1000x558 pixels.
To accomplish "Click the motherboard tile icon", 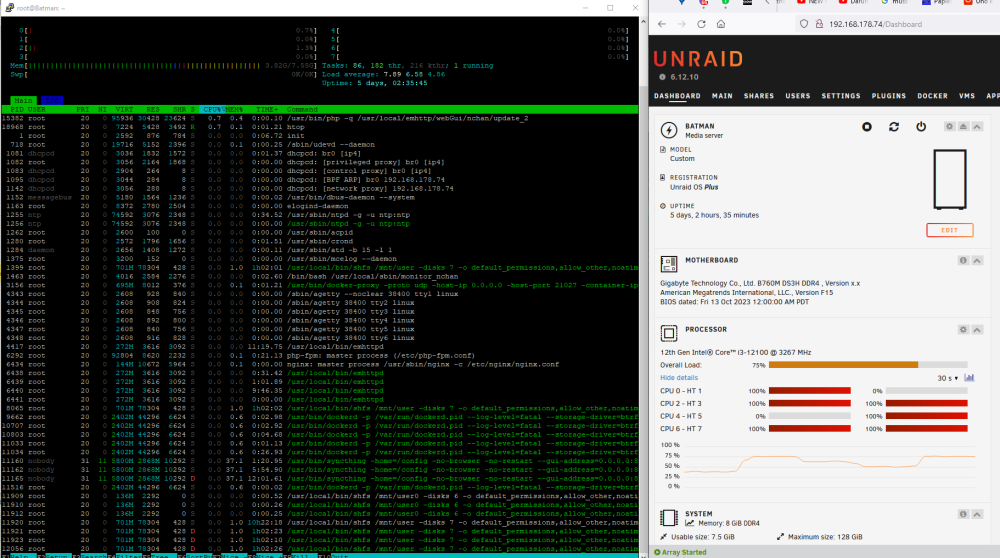I will point(669,263).
